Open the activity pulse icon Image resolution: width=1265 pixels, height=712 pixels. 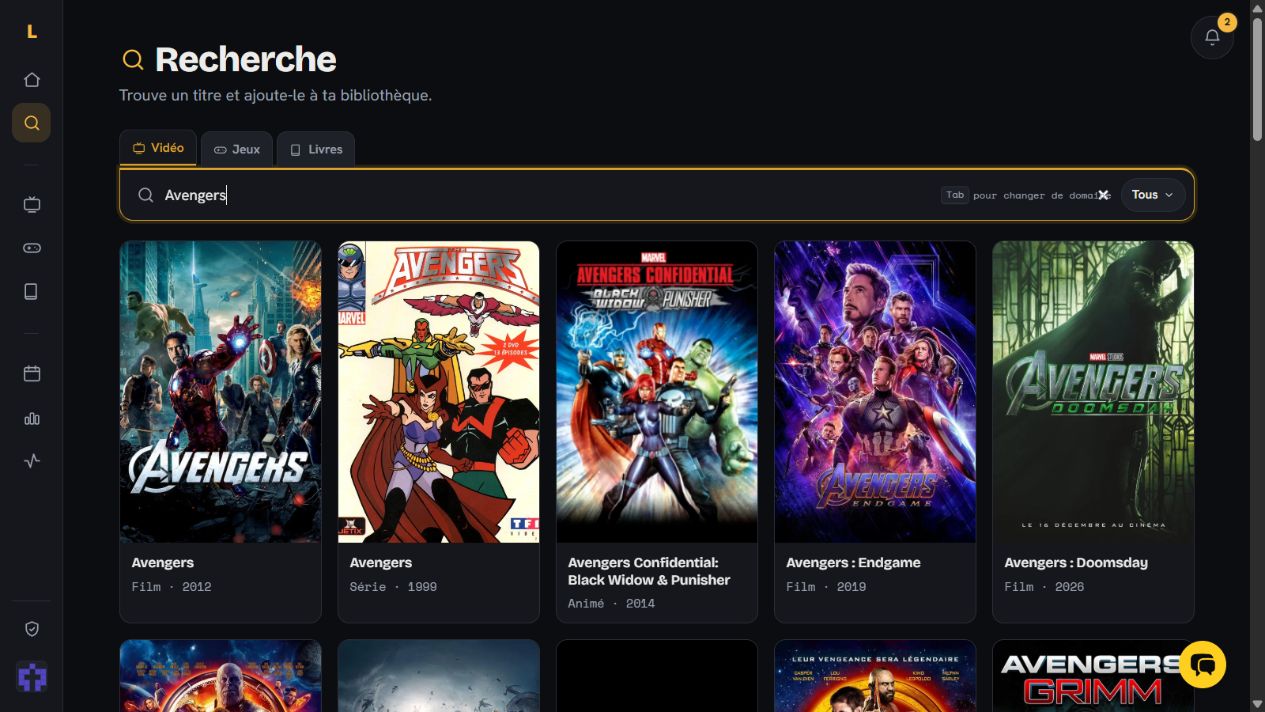coord(31,461)
